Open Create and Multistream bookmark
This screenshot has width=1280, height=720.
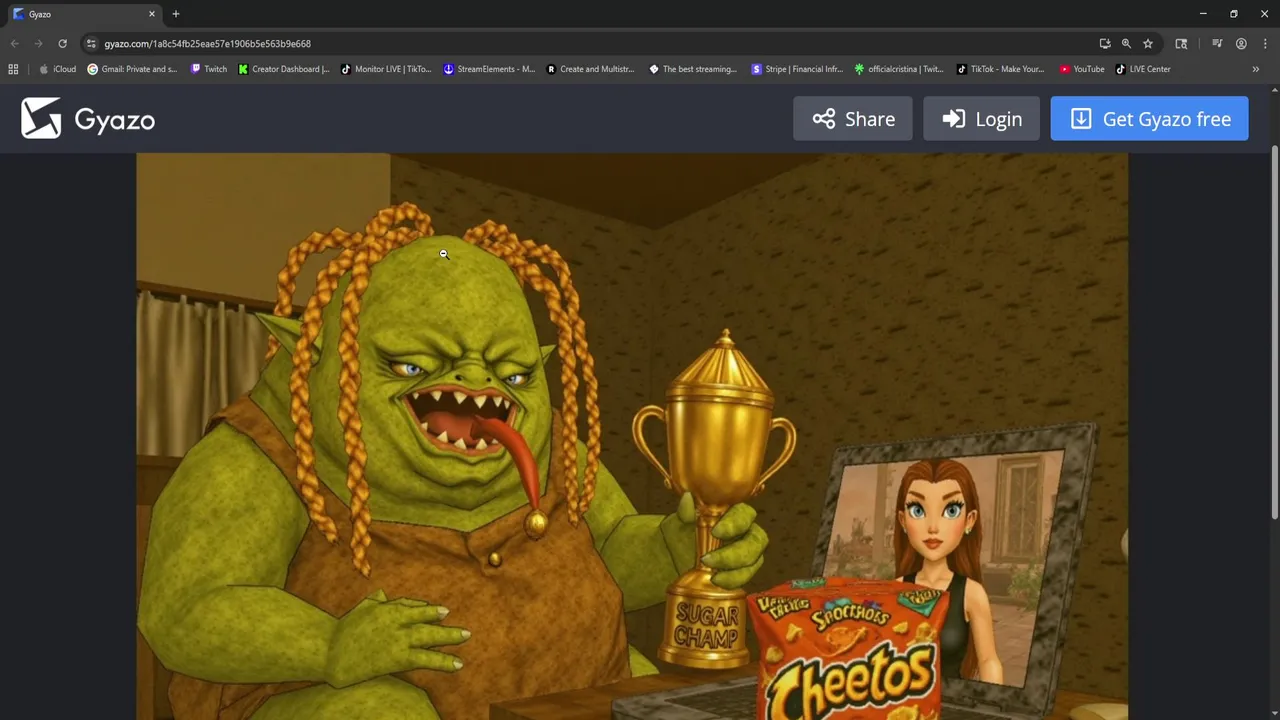(x=590, y=69)
